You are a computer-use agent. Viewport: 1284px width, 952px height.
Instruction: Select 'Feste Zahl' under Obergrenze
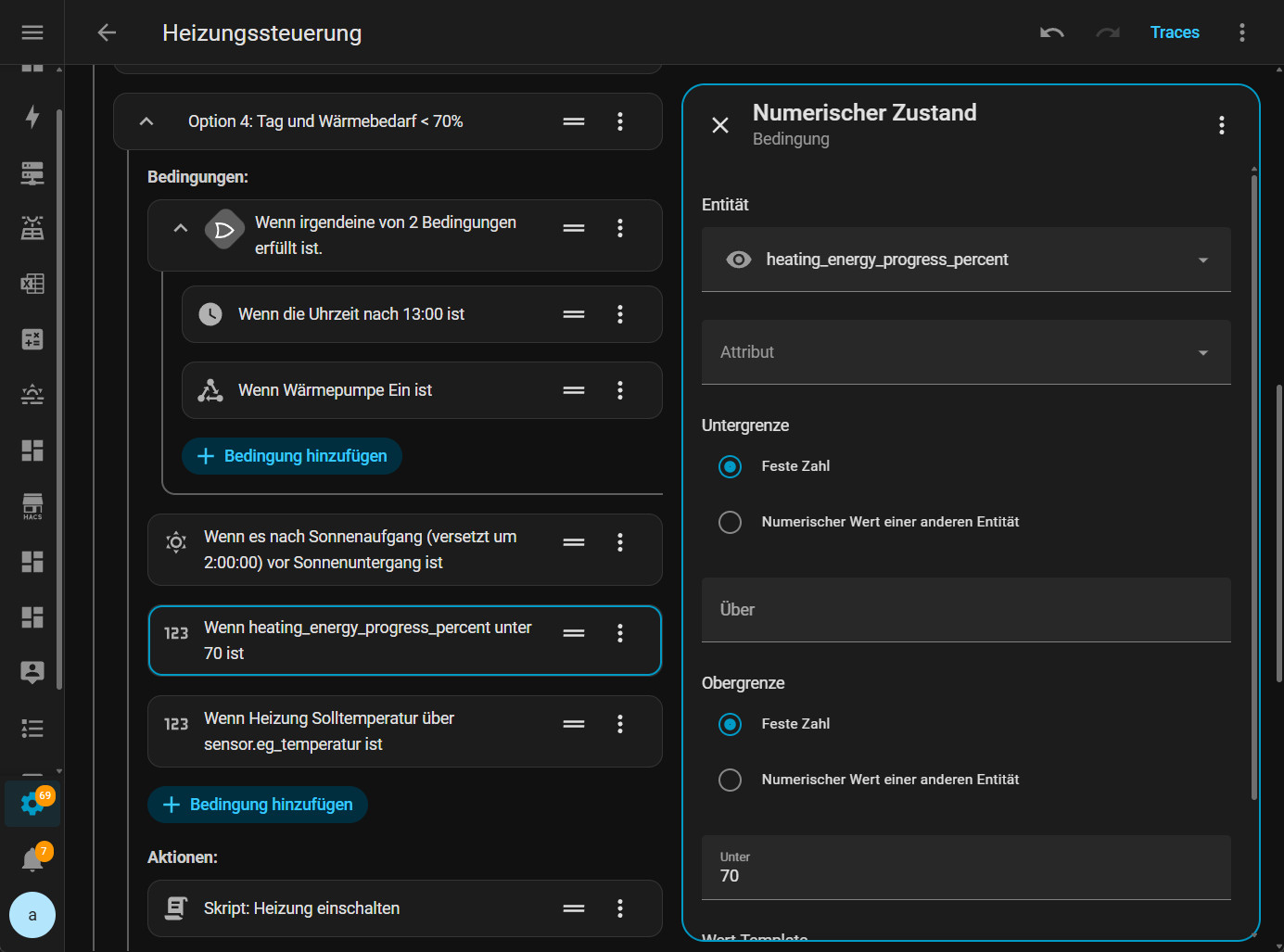(731, 724)
